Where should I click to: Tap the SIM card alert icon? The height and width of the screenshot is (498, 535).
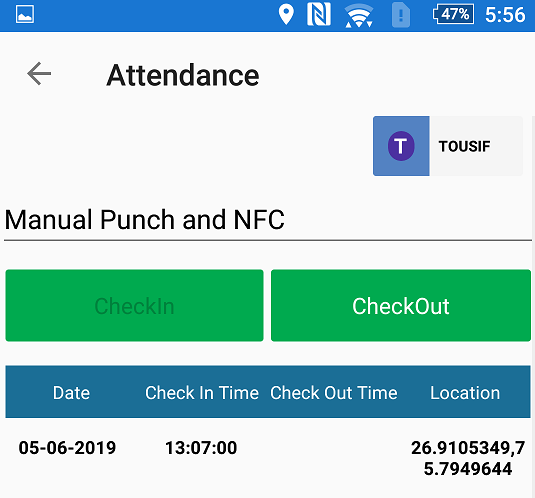(401, 15)
